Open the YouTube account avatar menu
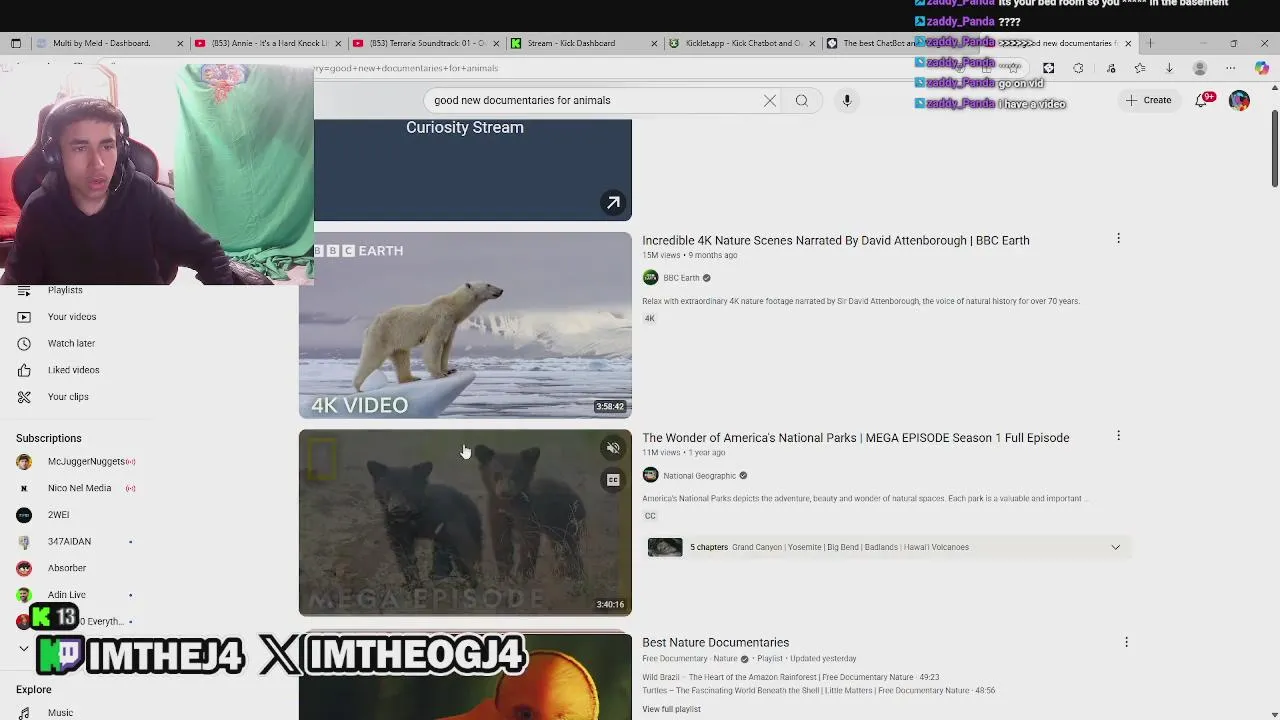This screenshot has width=1280, height=720. click(1239, 100)
